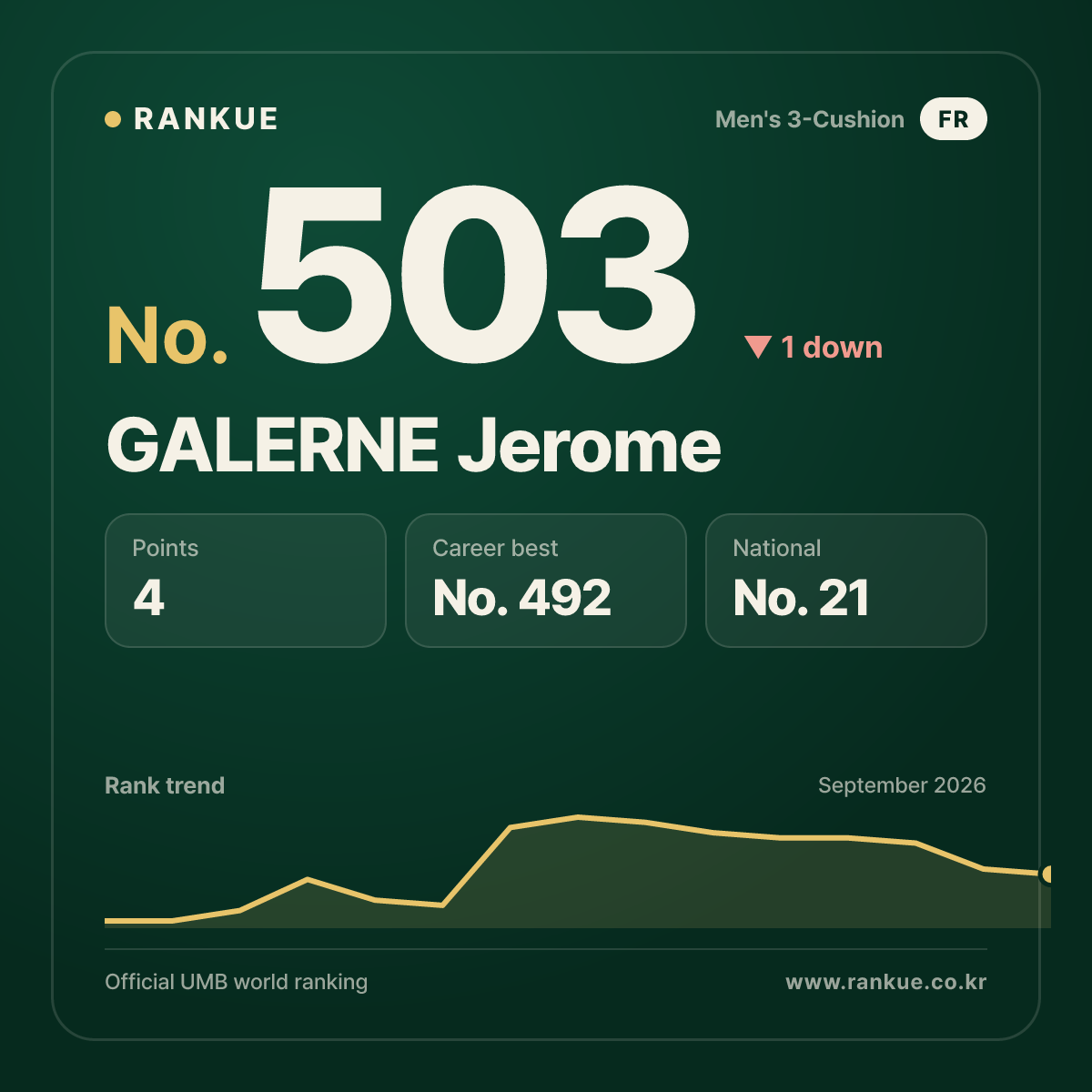Select player name GALERNE Jerome

[414, 446]
